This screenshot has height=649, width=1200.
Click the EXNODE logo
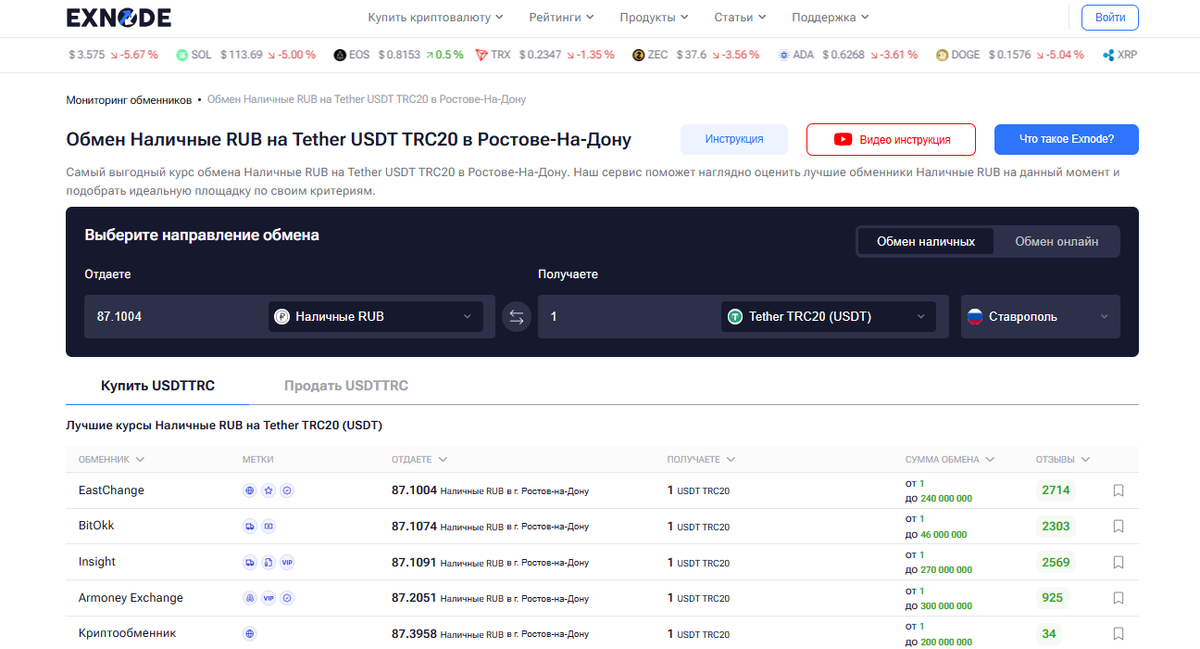click(119, 17)
